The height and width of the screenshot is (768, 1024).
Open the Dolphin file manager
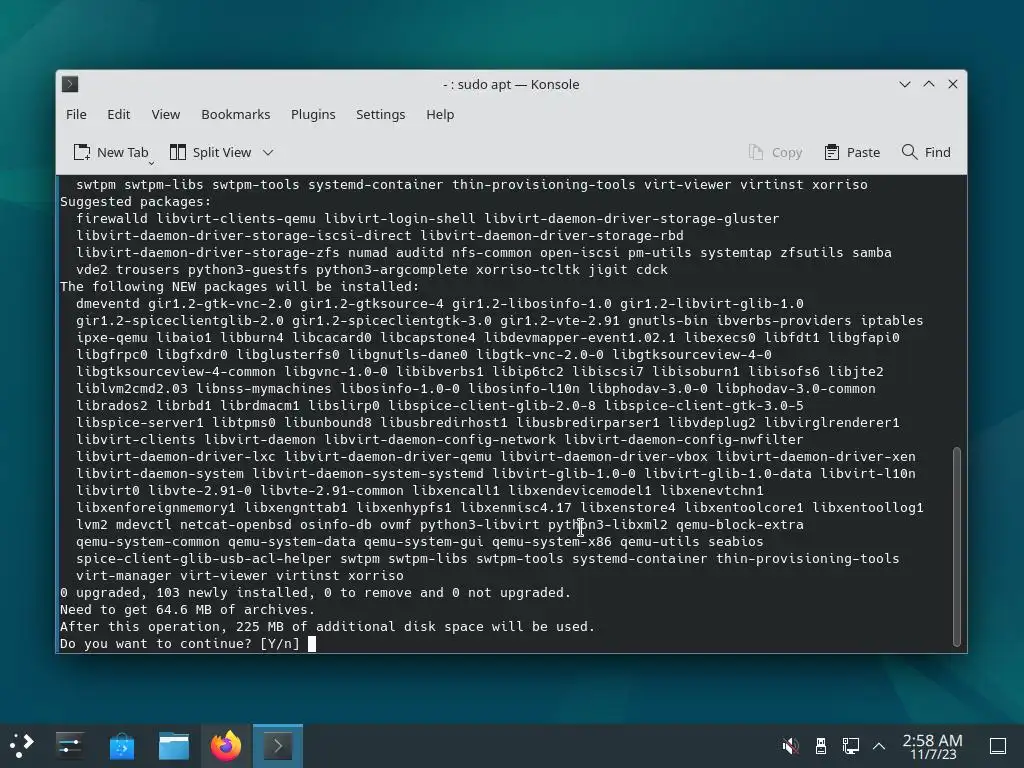(x=174, y=745)
